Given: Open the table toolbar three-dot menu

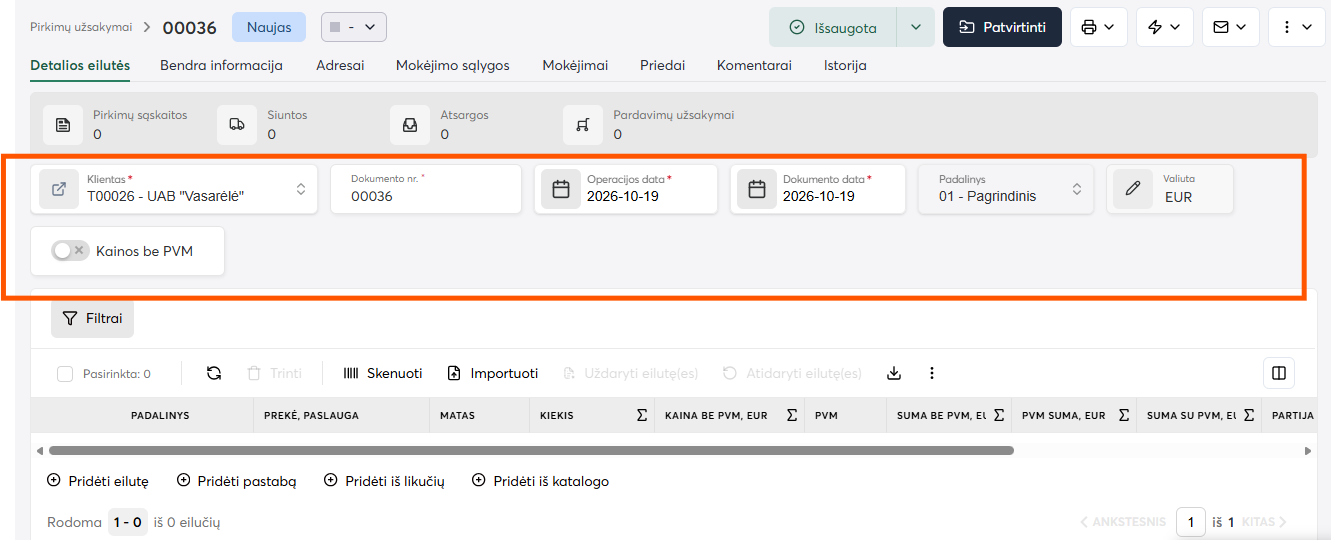Looking at the screenshot, I should coord(932,373).
